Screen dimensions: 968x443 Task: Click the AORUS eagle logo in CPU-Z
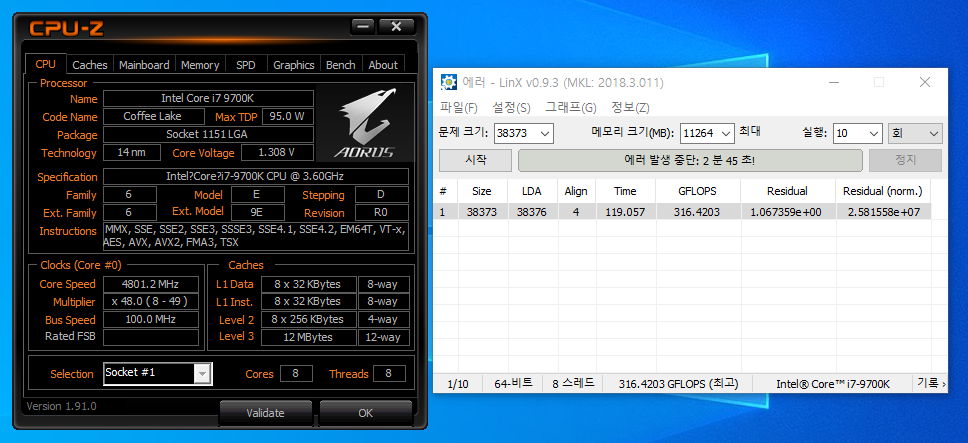pyautogui.click(x=364, y=123)
